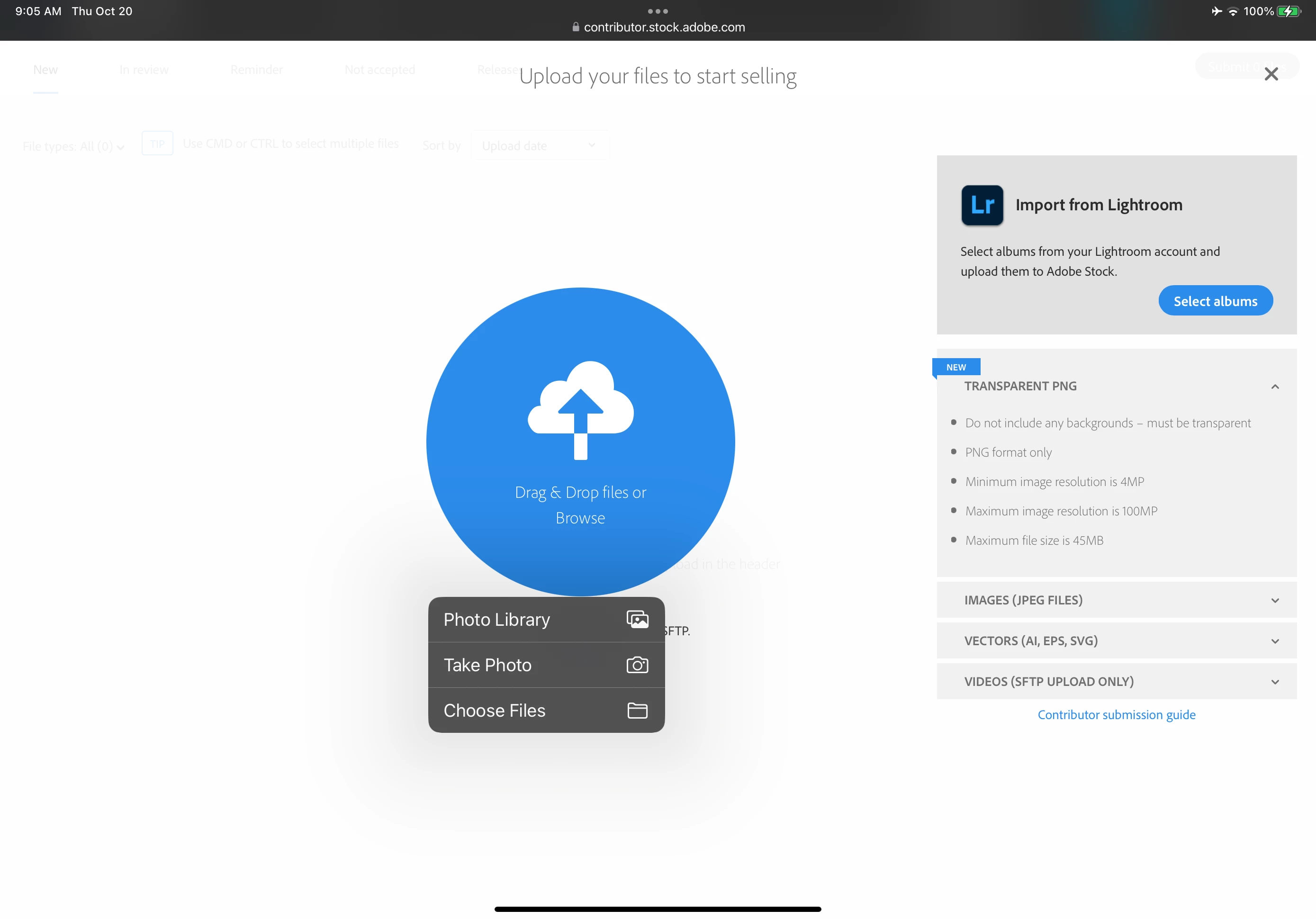This screenshot has width=1316, height=919.
Task: Click the Photo Library pictures icon
Action: 637,619
